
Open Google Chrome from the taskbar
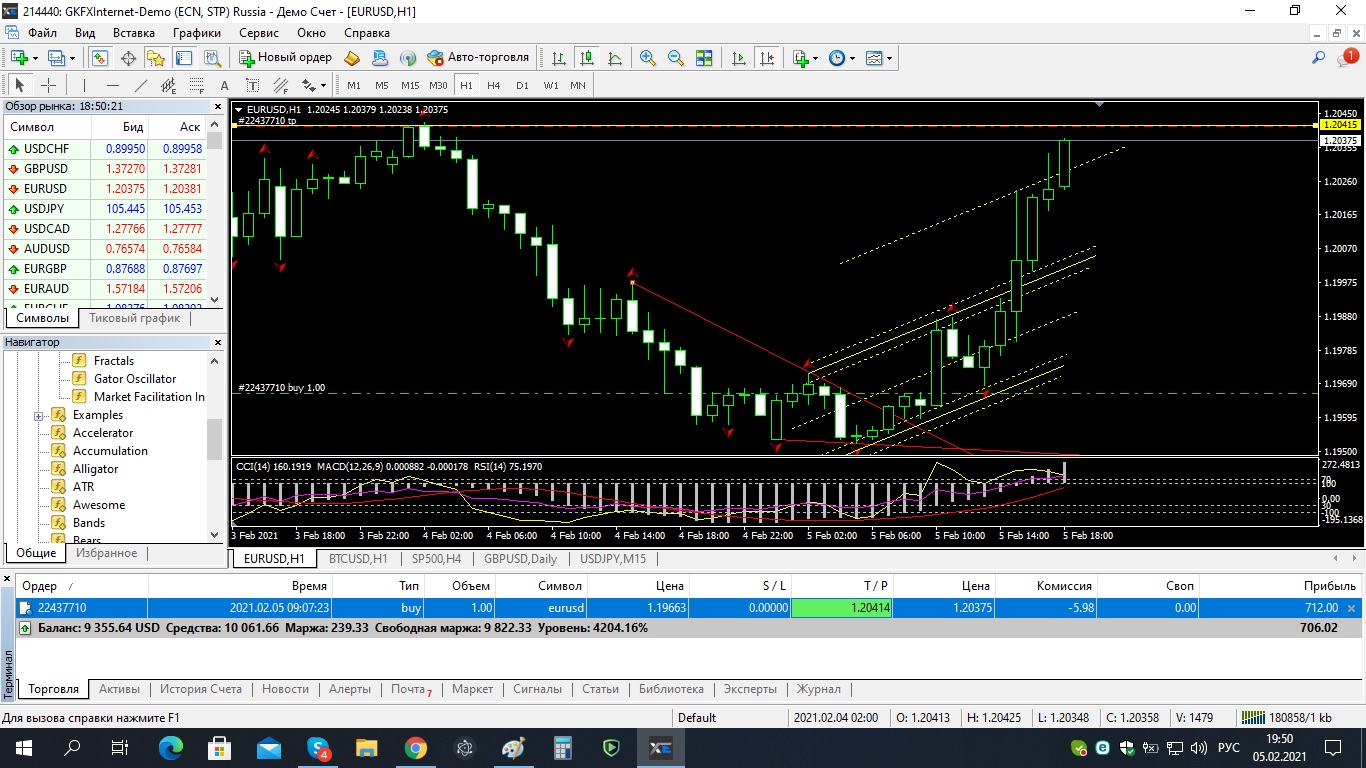(416, 748)
